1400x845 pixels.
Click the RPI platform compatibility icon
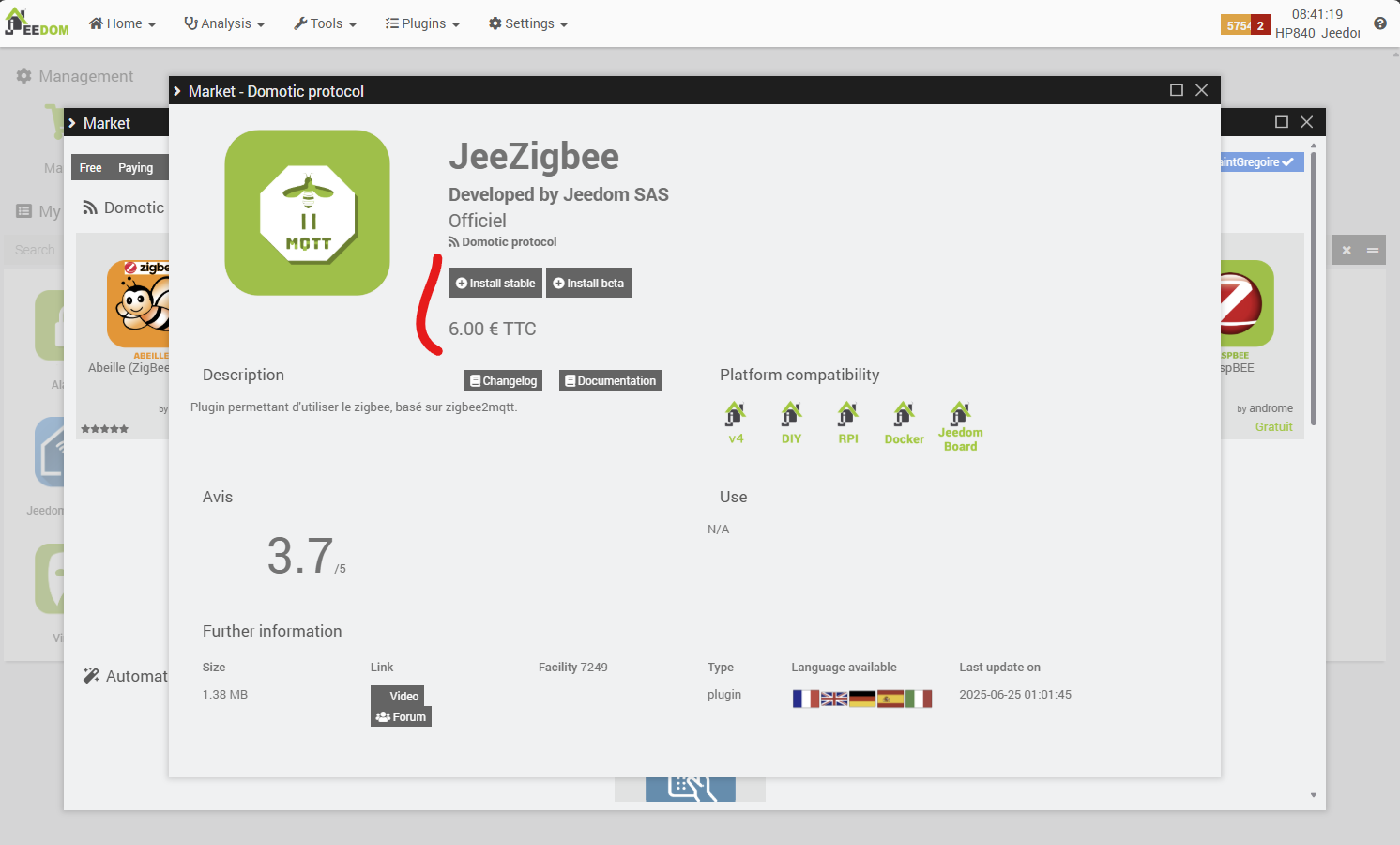coord(848,422)
